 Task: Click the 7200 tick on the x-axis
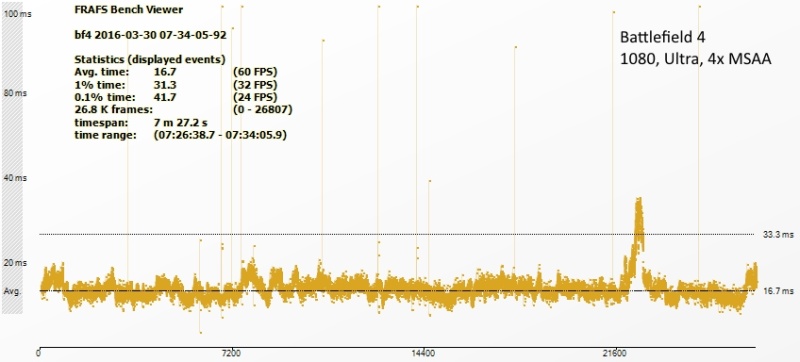tap(232, 353)
